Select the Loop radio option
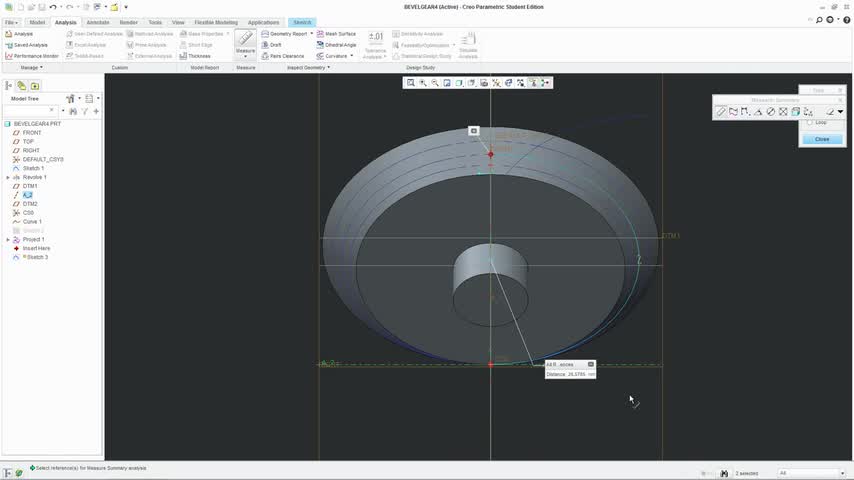This screenshot has height=480, width=854. (x=809, y=123)
